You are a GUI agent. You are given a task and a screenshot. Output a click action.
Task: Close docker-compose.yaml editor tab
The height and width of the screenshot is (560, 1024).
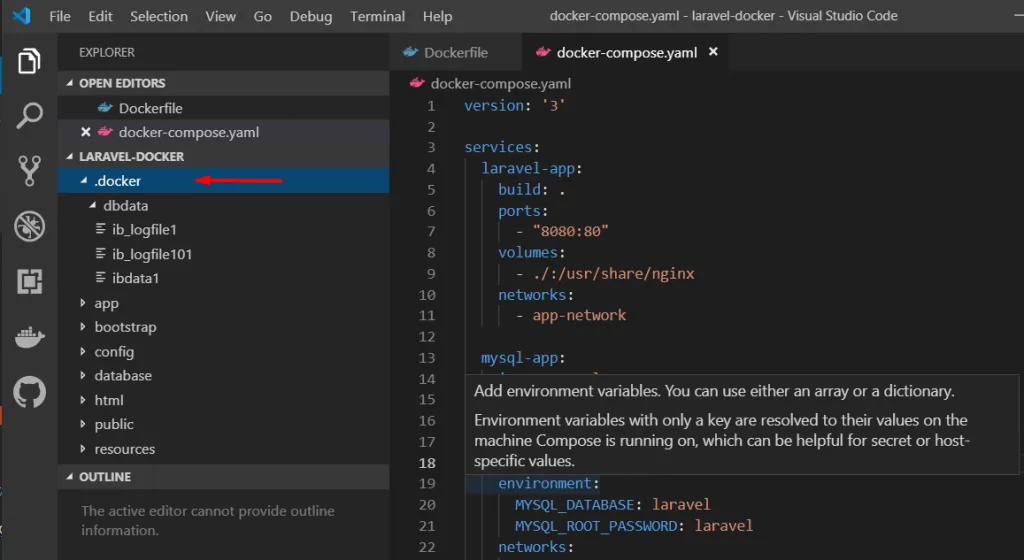point(713,52)
